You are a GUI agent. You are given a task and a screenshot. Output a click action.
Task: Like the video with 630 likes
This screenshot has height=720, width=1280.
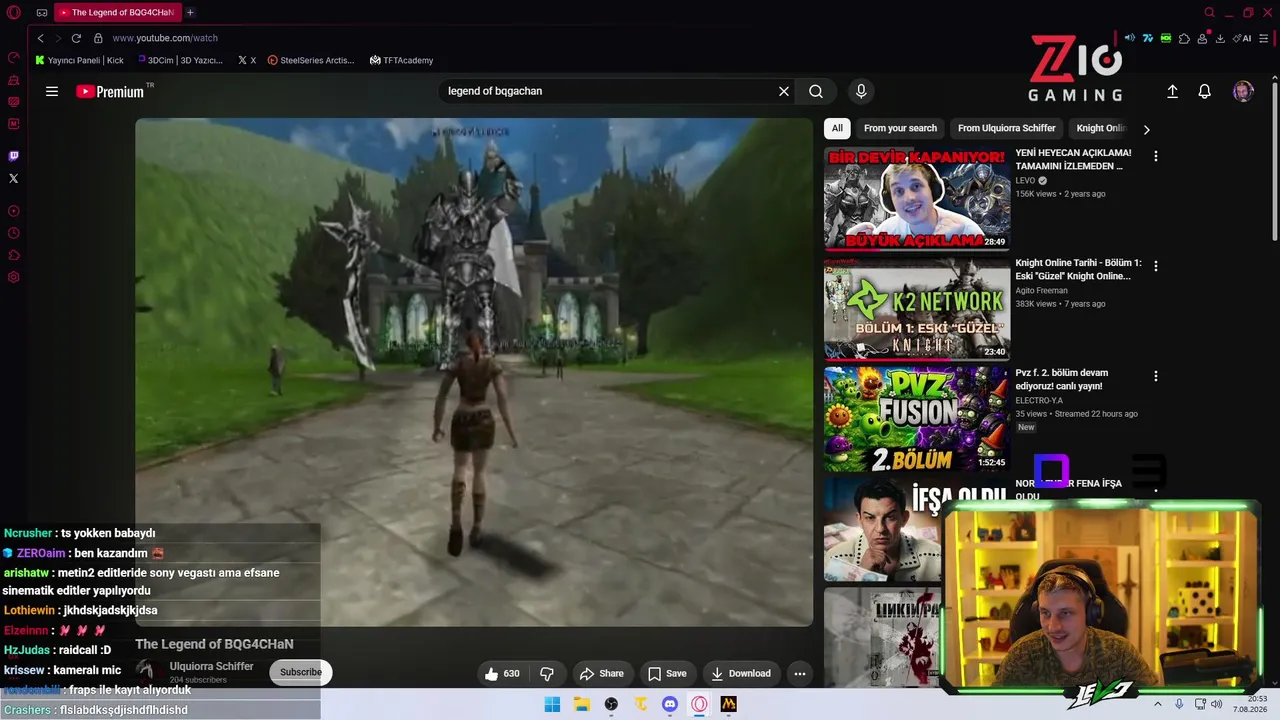(x=502, y=674)
